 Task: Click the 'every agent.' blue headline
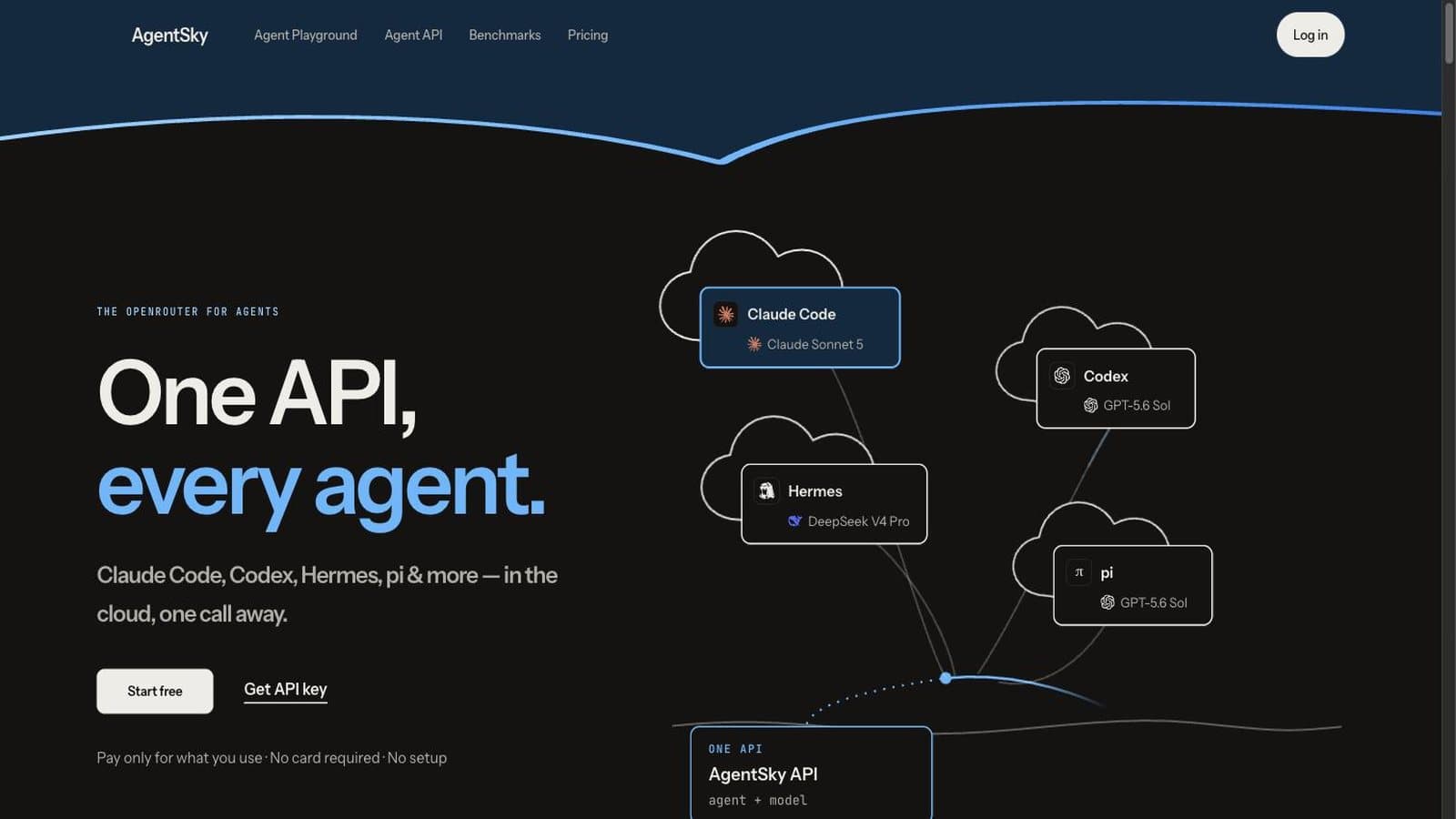point(320,487)
